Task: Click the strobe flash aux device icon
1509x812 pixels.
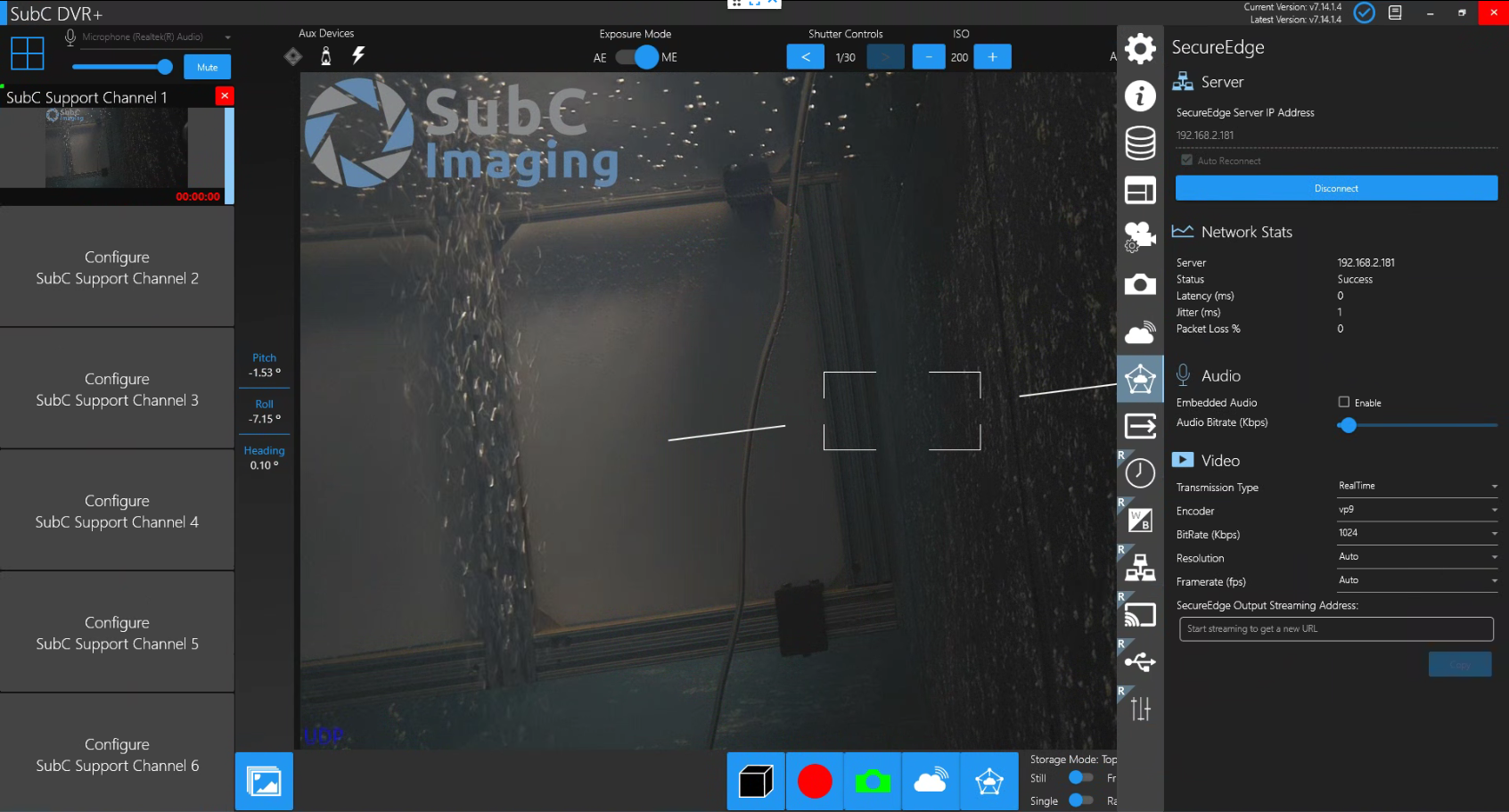Action: click(358, 56)
